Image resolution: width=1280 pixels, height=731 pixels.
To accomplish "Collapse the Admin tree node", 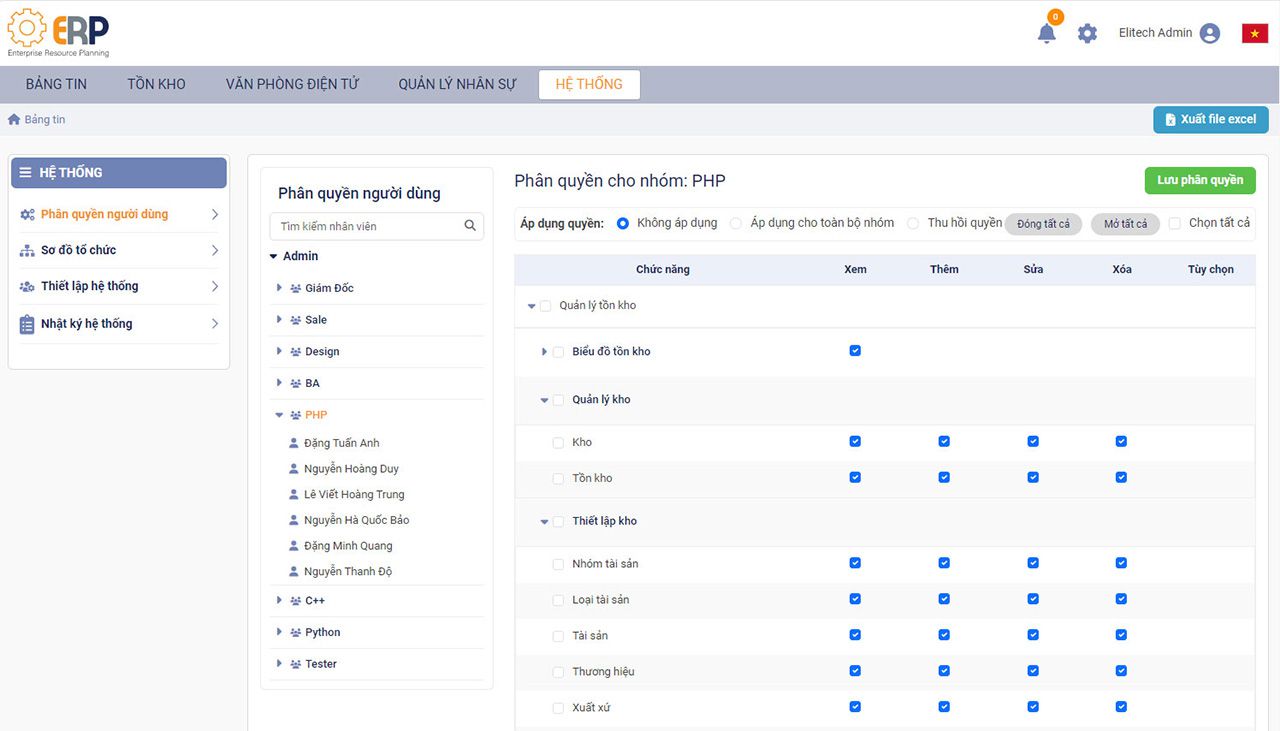I will [x=274, y=257].
